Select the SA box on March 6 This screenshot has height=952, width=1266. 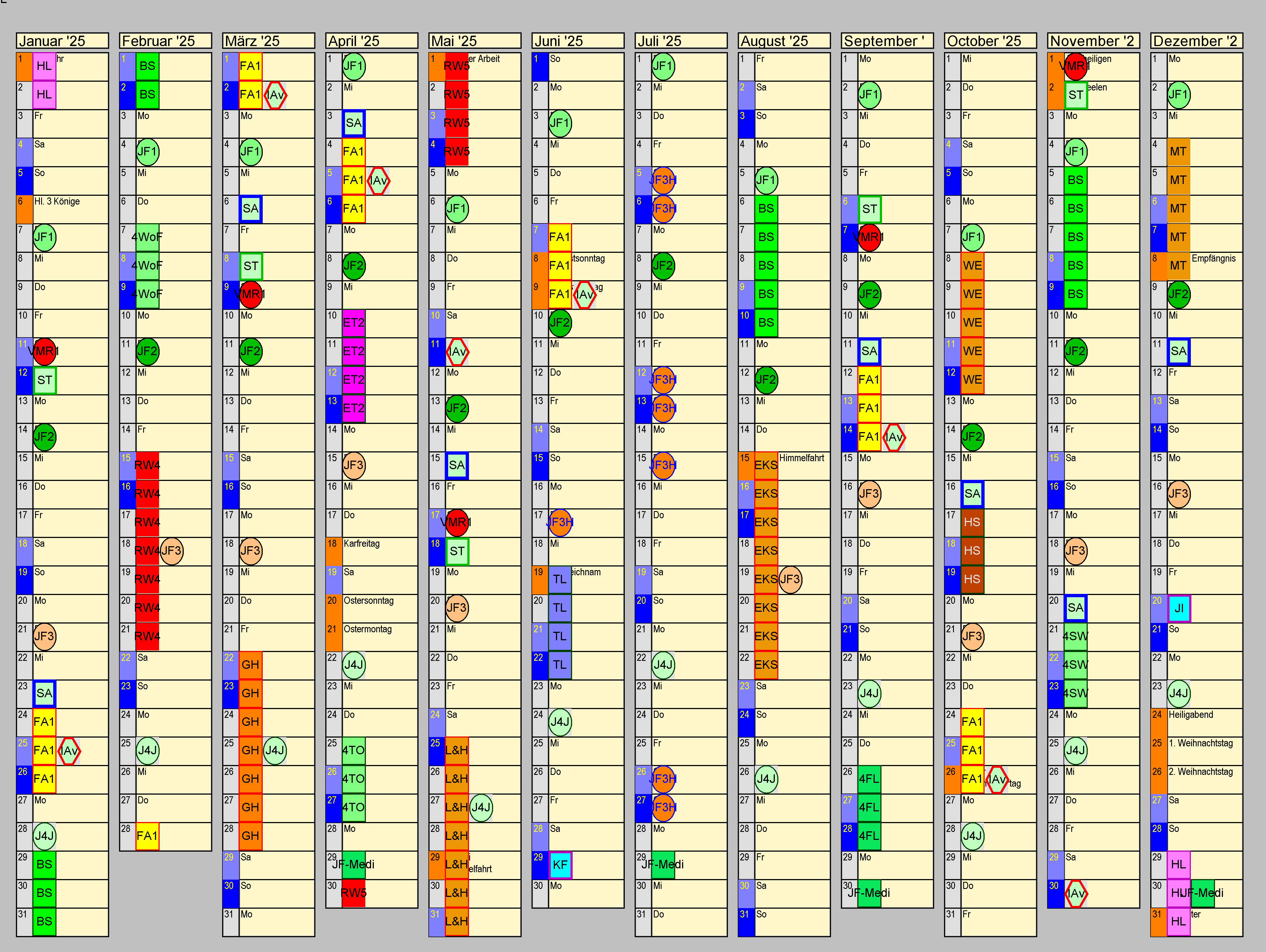click(251, 209)
